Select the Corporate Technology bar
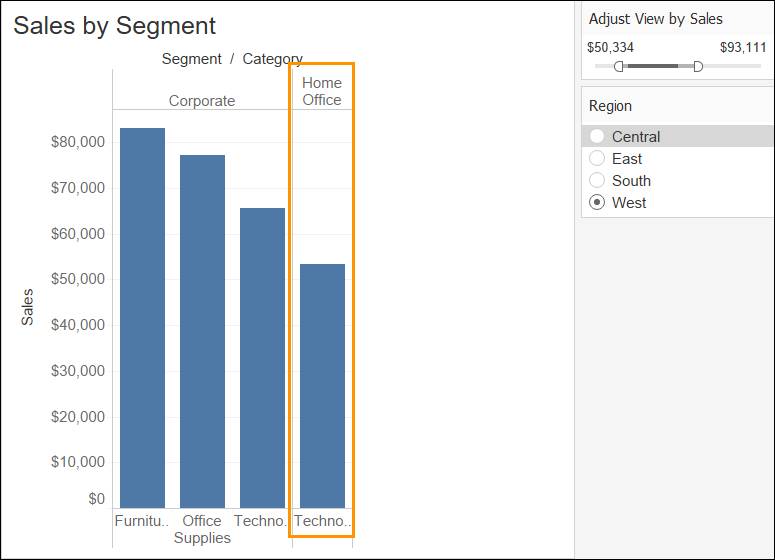This screenshot has height=560, width=775. [262, 358]
